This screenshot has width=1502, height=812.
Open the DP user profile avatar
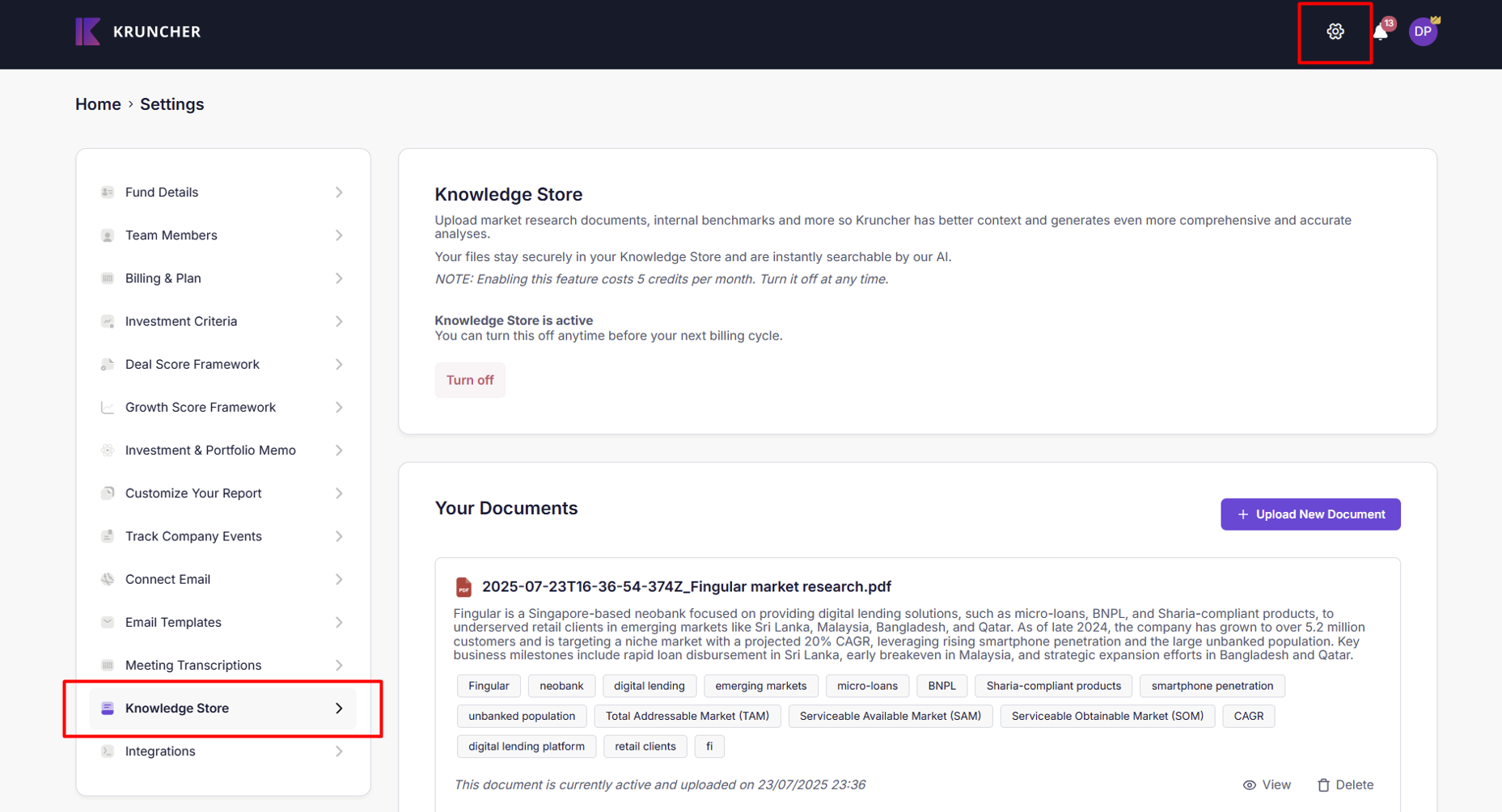[1423, 32]
